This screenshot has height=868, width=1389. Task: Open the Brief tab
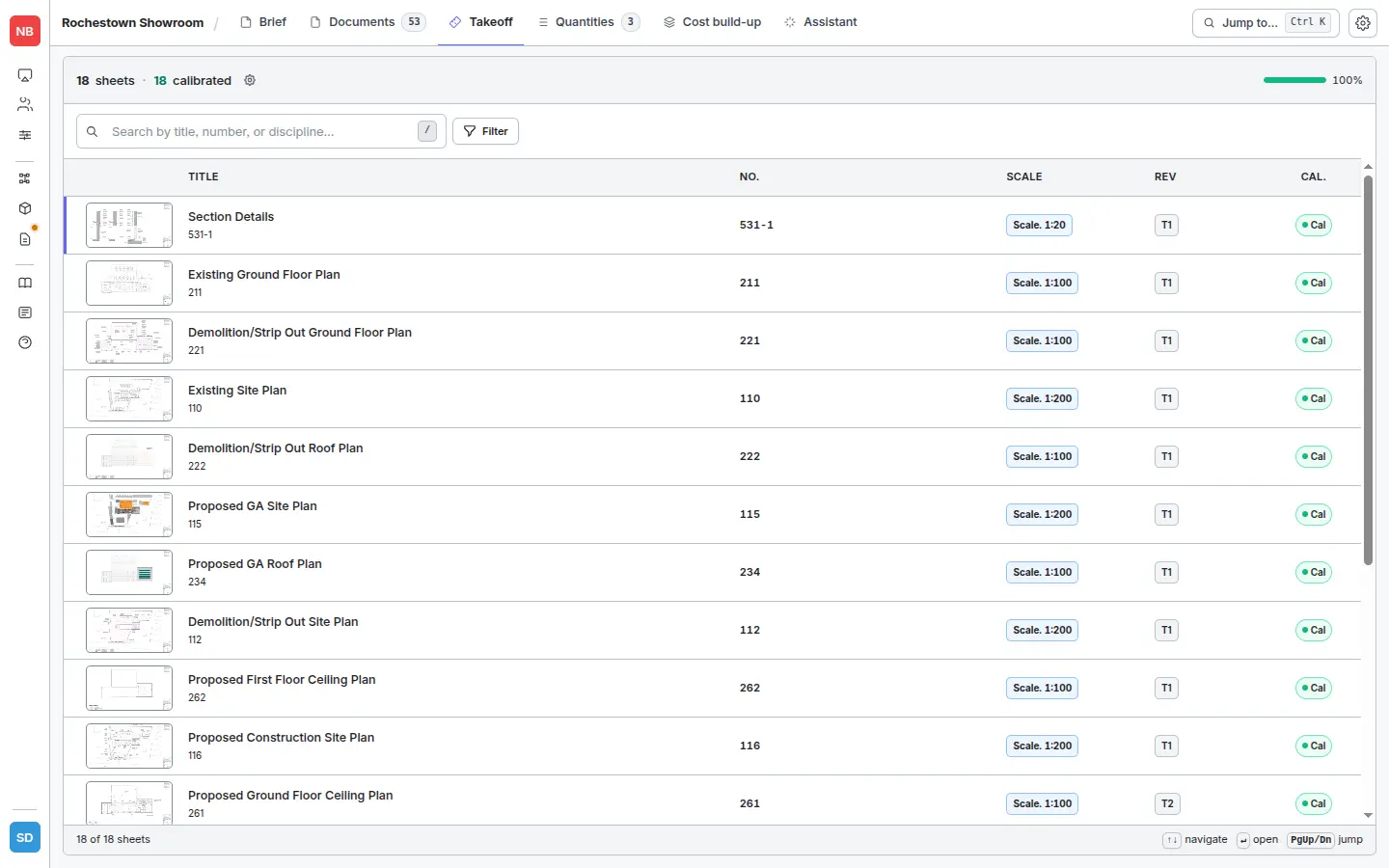pyautogui.click(x=263, y=22)
